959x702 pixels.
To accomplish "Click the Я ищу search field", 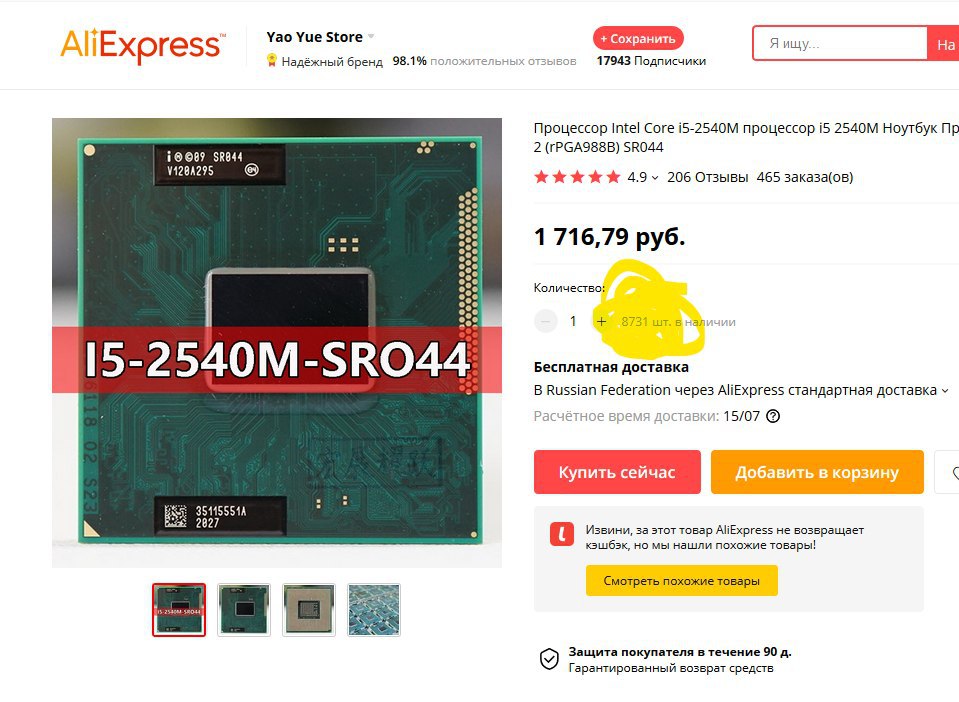I will 840,43.
